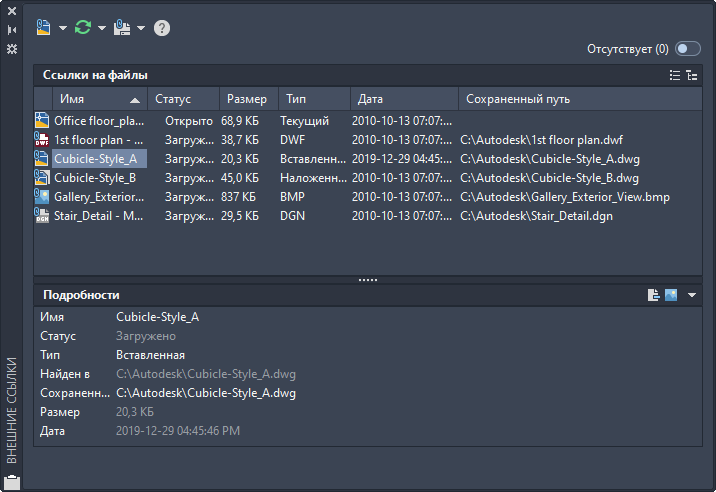Screen dimensions: 716x492
Task: Click the Change Path toolbar icon
Action: [122, 28]
